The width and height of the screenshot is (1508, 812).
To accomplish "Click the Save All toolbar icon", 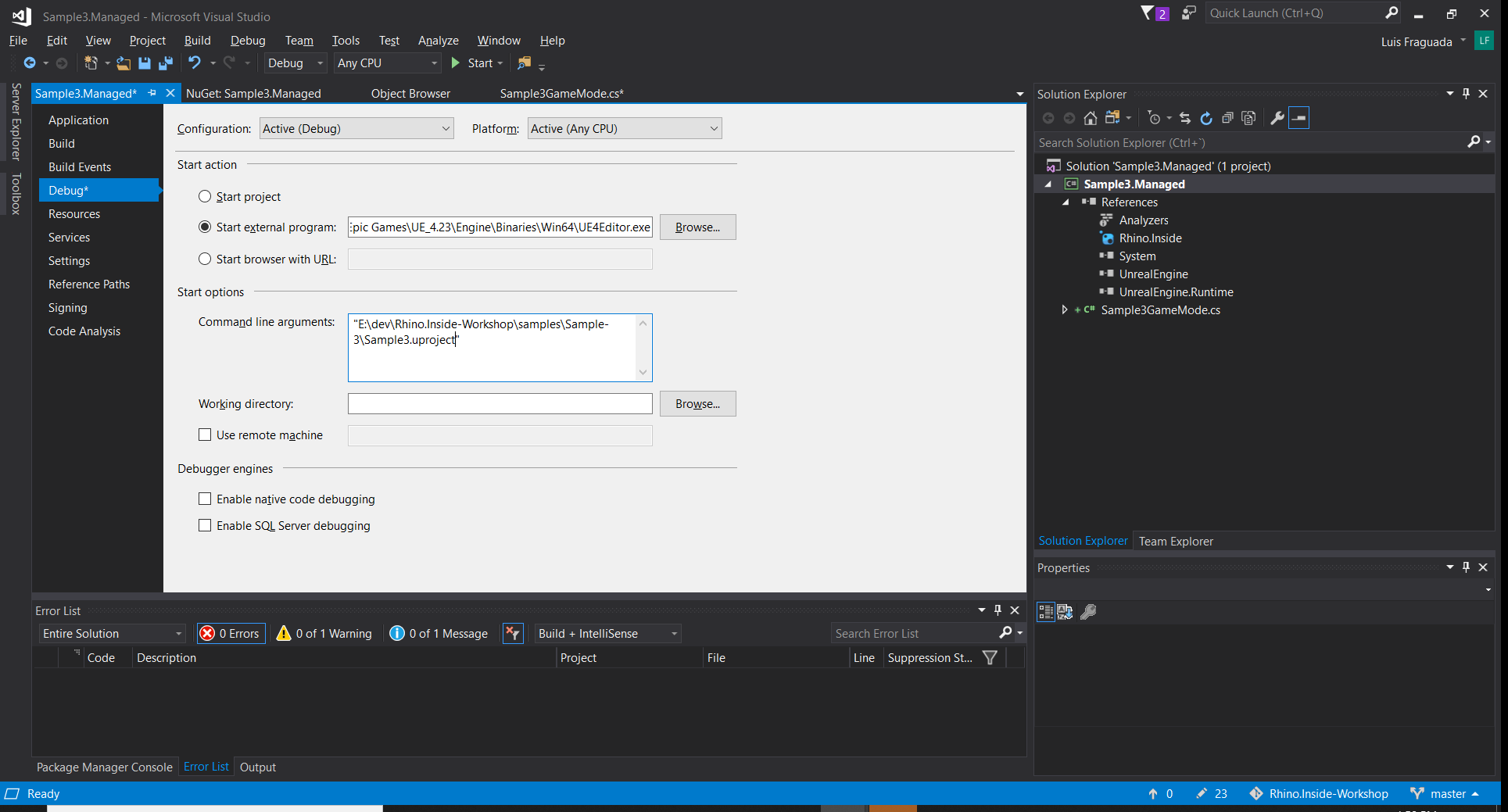I will tap(166, 63).
